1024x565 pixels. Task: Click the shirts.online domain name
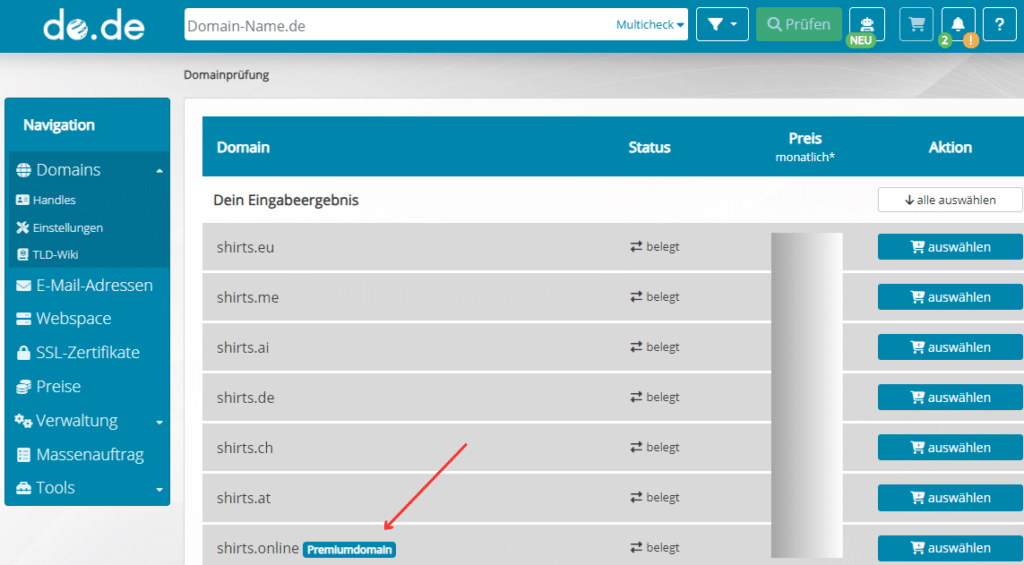[258, 548]
